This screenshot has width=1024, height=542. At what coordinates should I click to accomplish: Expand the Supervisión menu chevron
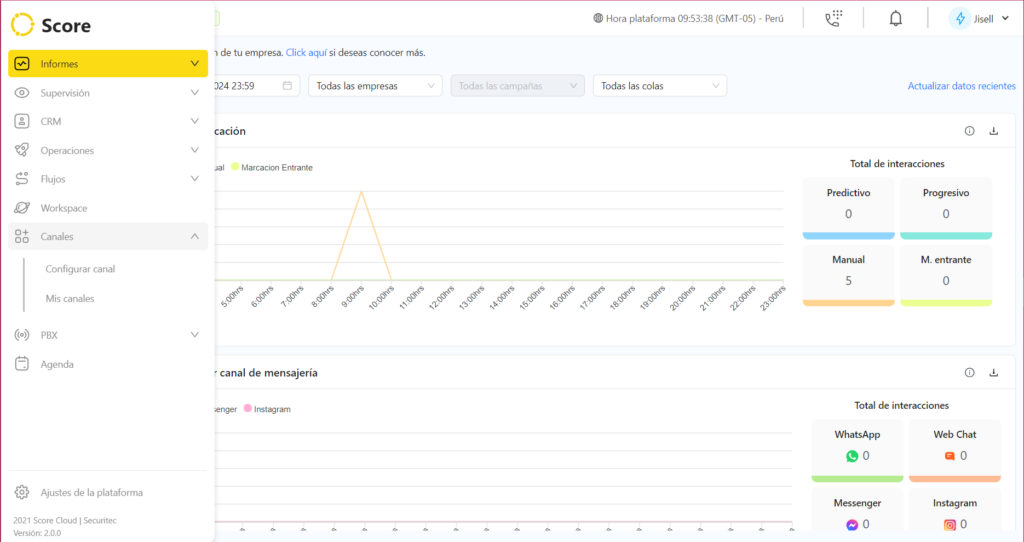pos(194,93)
